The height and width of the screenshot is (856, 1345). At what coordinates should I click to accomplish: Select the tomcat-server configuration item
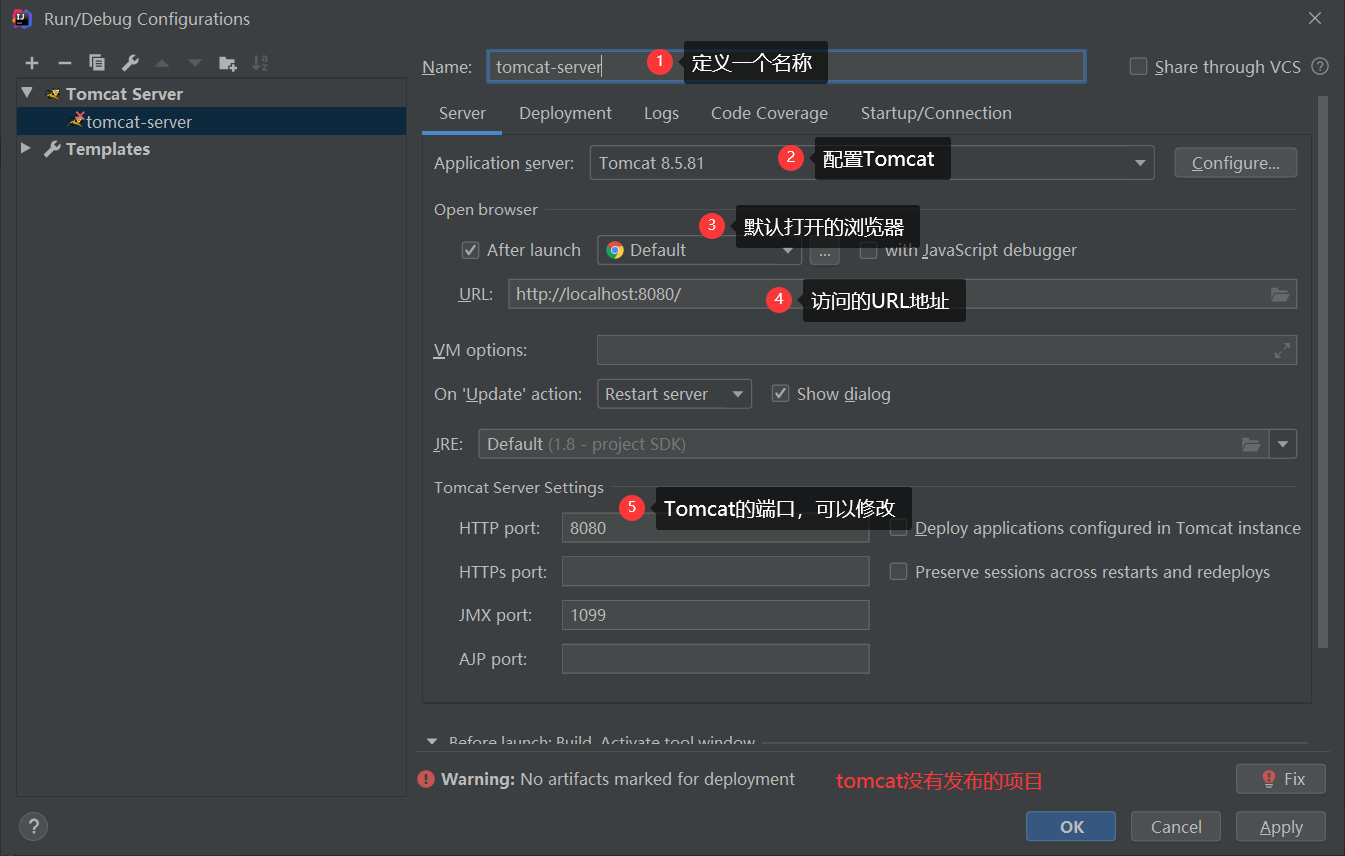click(x=211, y=121)
